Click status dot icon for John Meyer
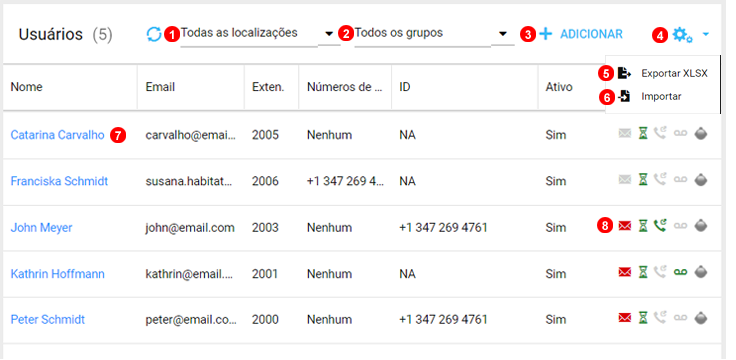 click(x=701, y=226)
